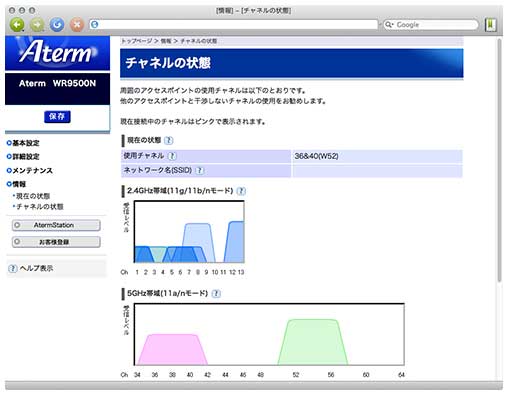Click the stop loading X button
The height and width of the screenshot is (395, 508).
[77, 24]
